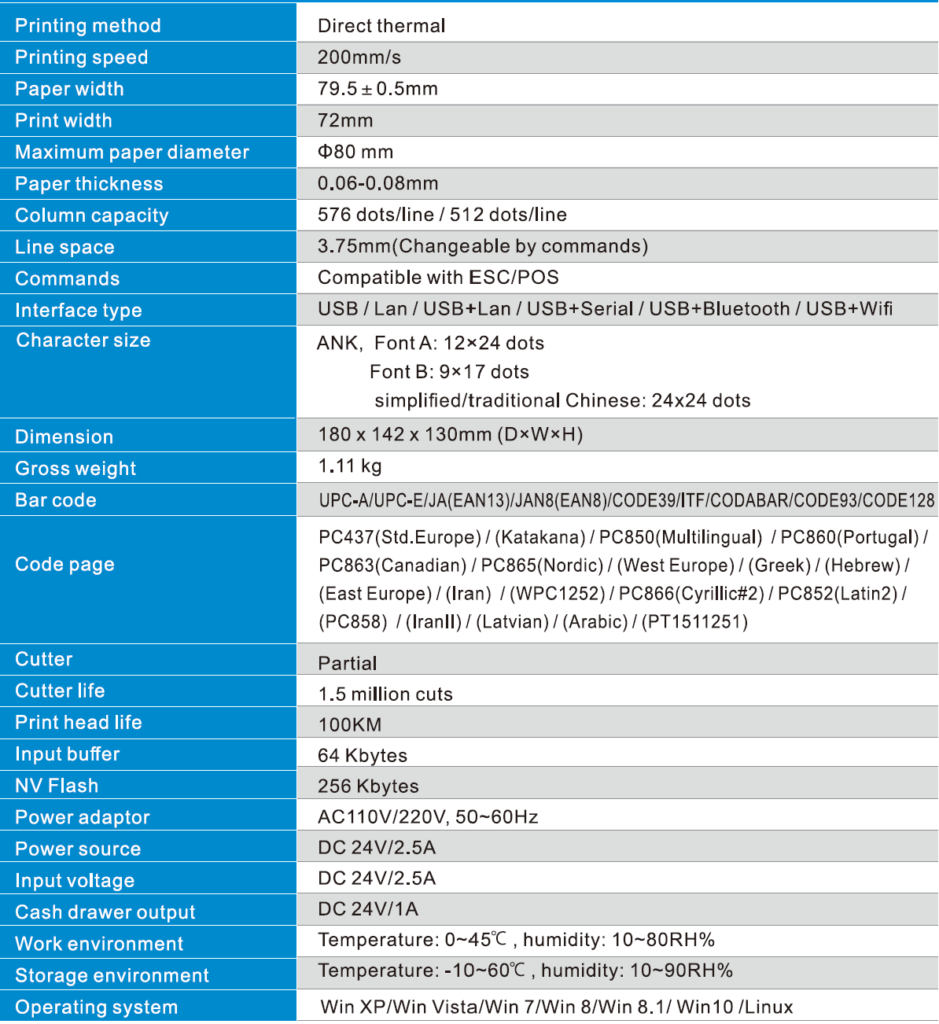The image size is (939, 1024).
Task: Select the "Interface type" label
Action: [x=78, y=311]
